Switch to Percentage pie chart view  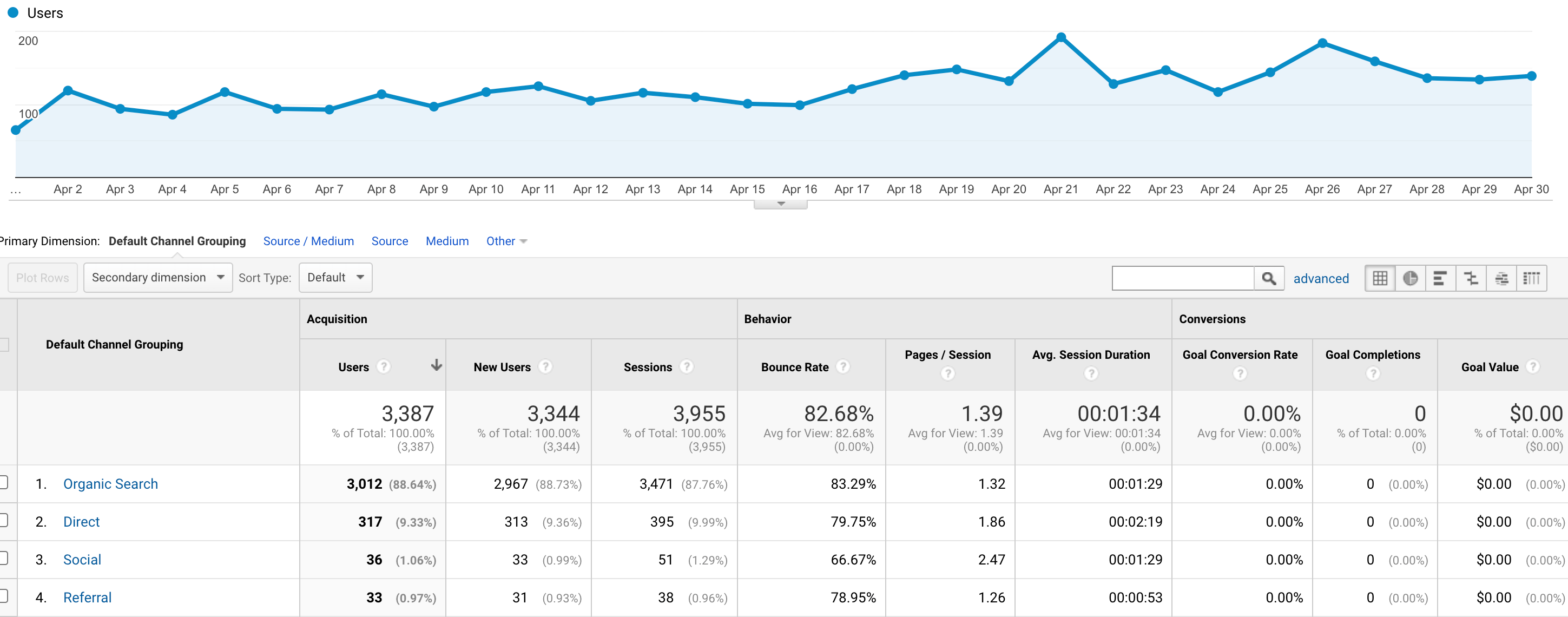[1411, 278]
